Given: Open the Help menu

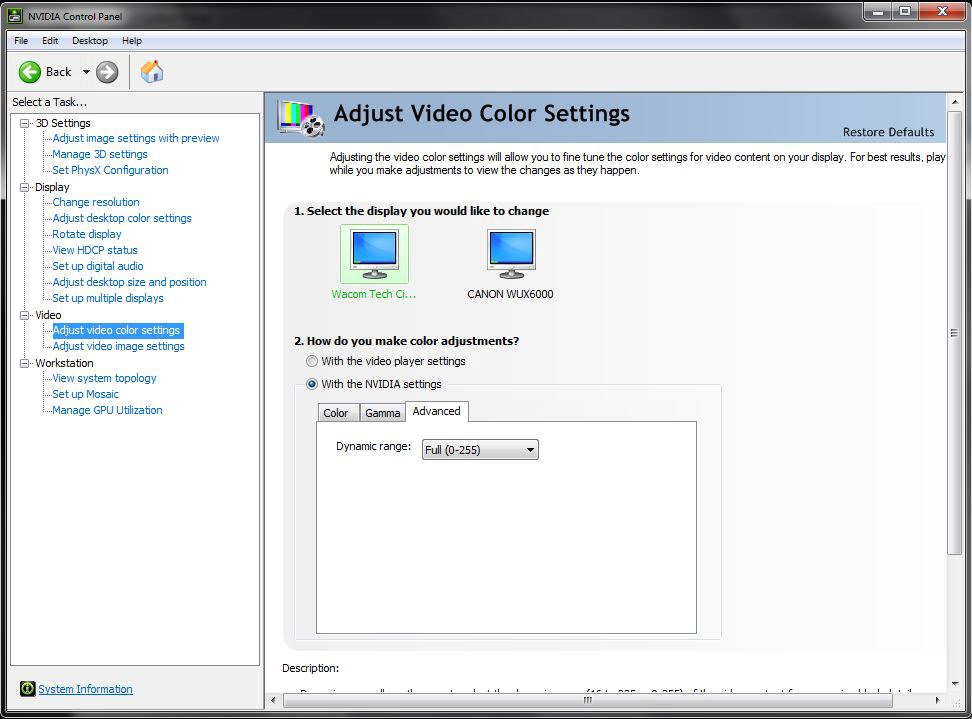Looking at the screenshot, I should coord(132,40).
